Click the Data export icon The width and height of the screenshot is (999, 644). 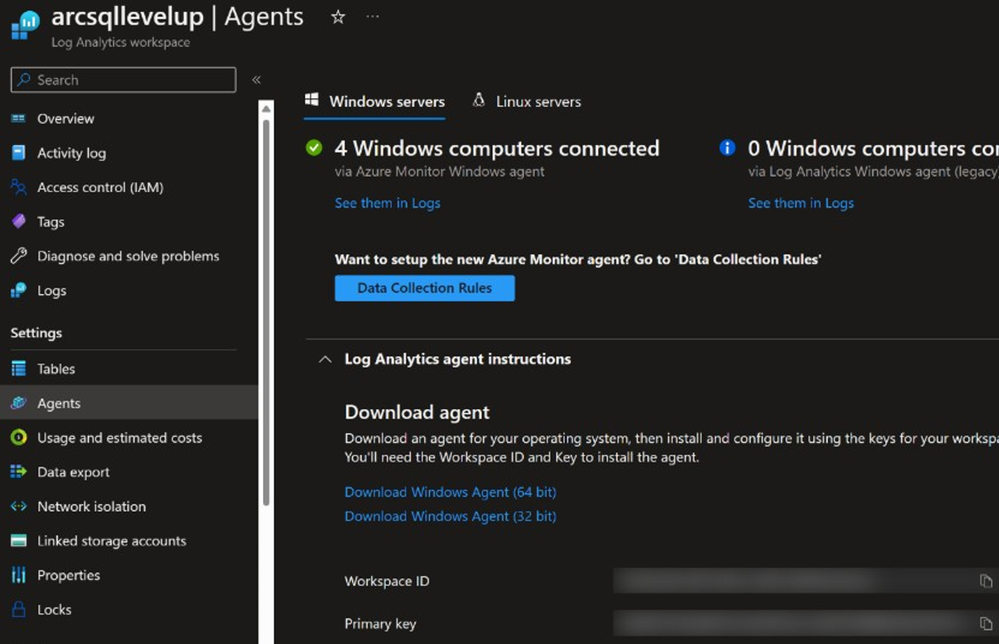pyautogui.click(x=18, y=472)
